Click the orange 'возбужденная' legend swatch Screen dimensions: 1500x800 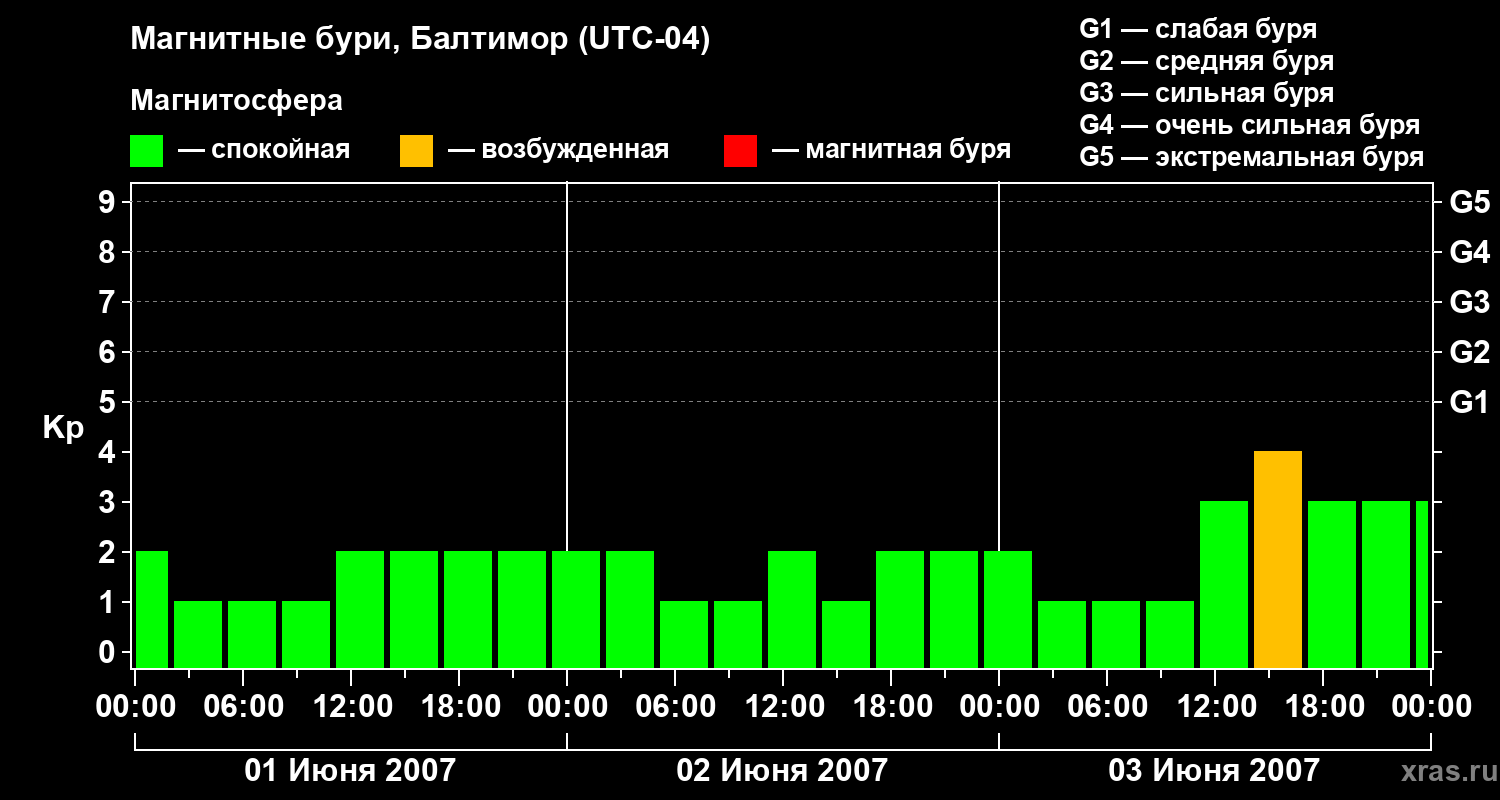tap(416, 151)
